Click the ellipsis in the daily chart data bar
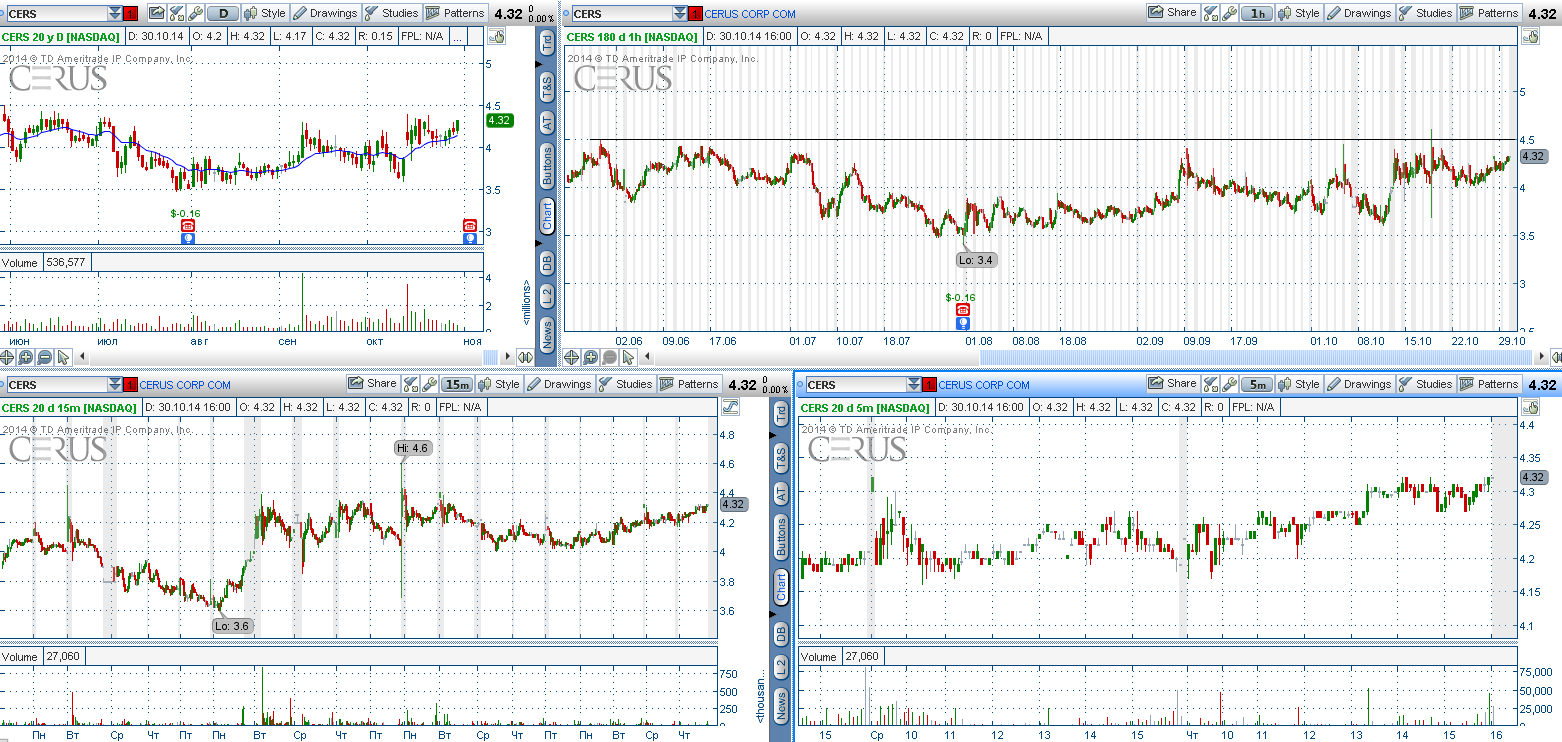 [x=457, y=38]
